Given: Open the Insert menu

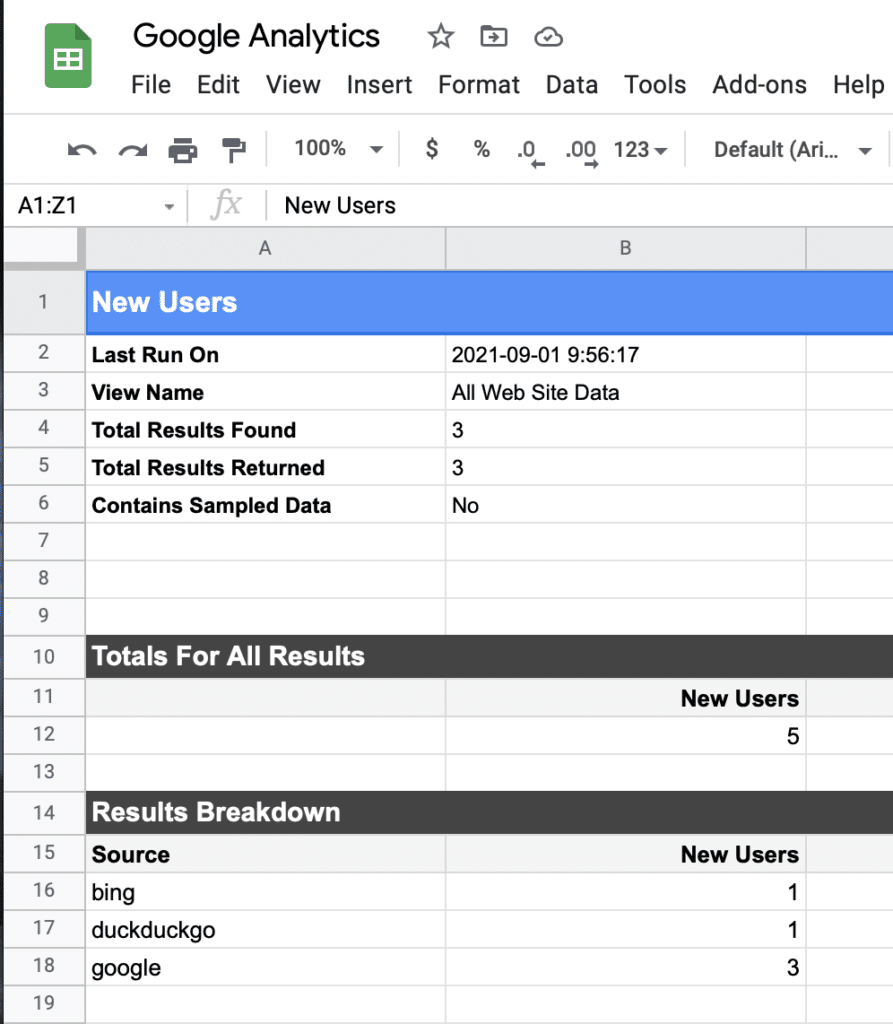Looking at the screenshot, I should coord(380,85).
